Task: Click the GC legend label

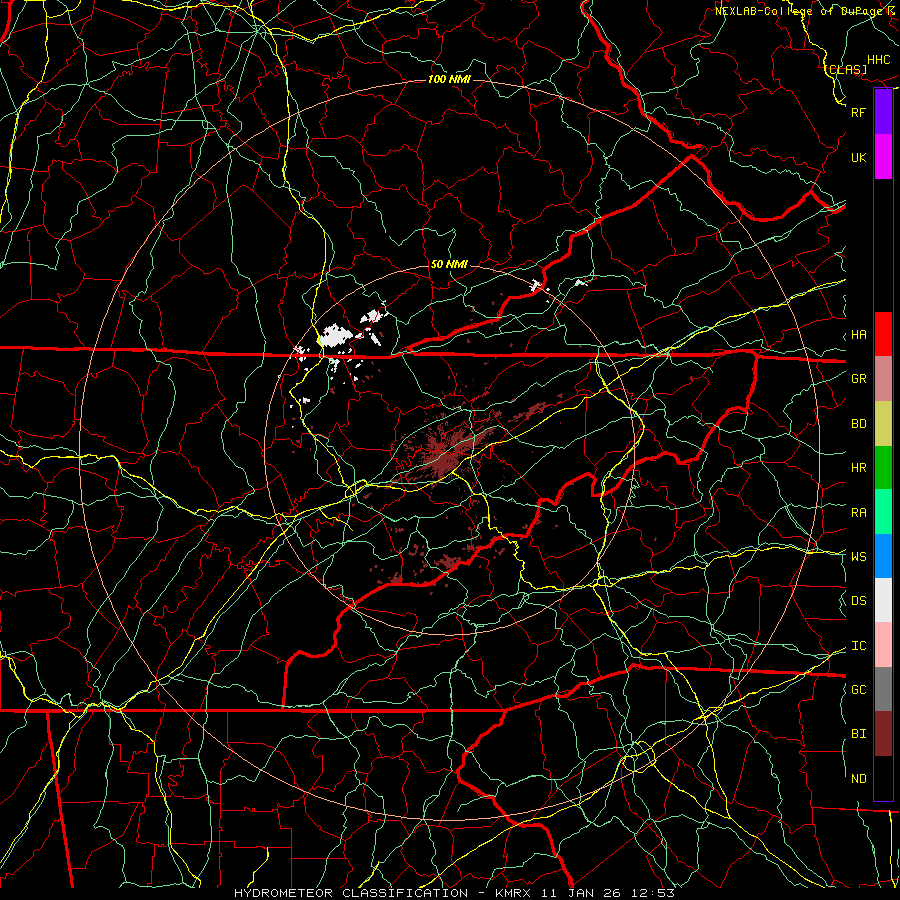Action: pyautogui.click(x=859, y=690)
